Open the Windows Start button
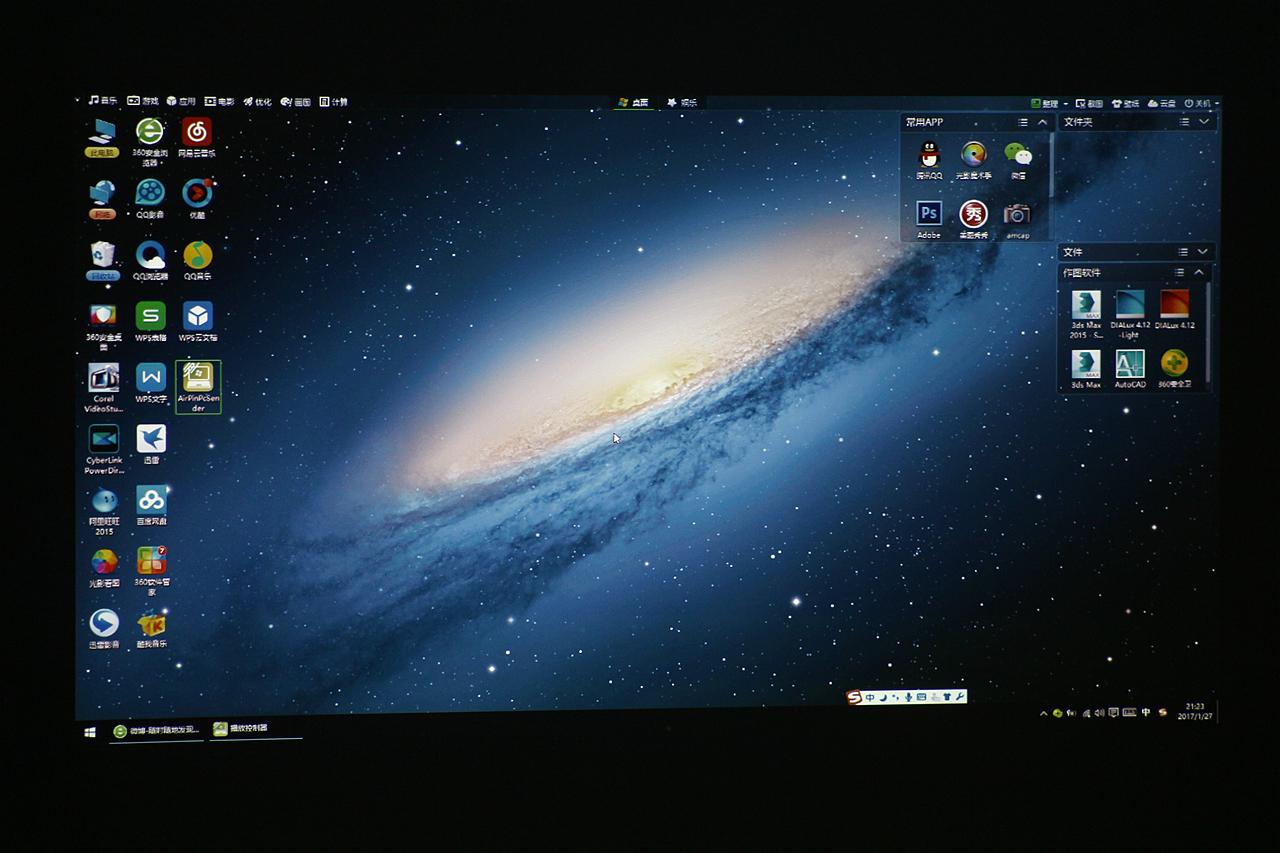 pos(90,732)
